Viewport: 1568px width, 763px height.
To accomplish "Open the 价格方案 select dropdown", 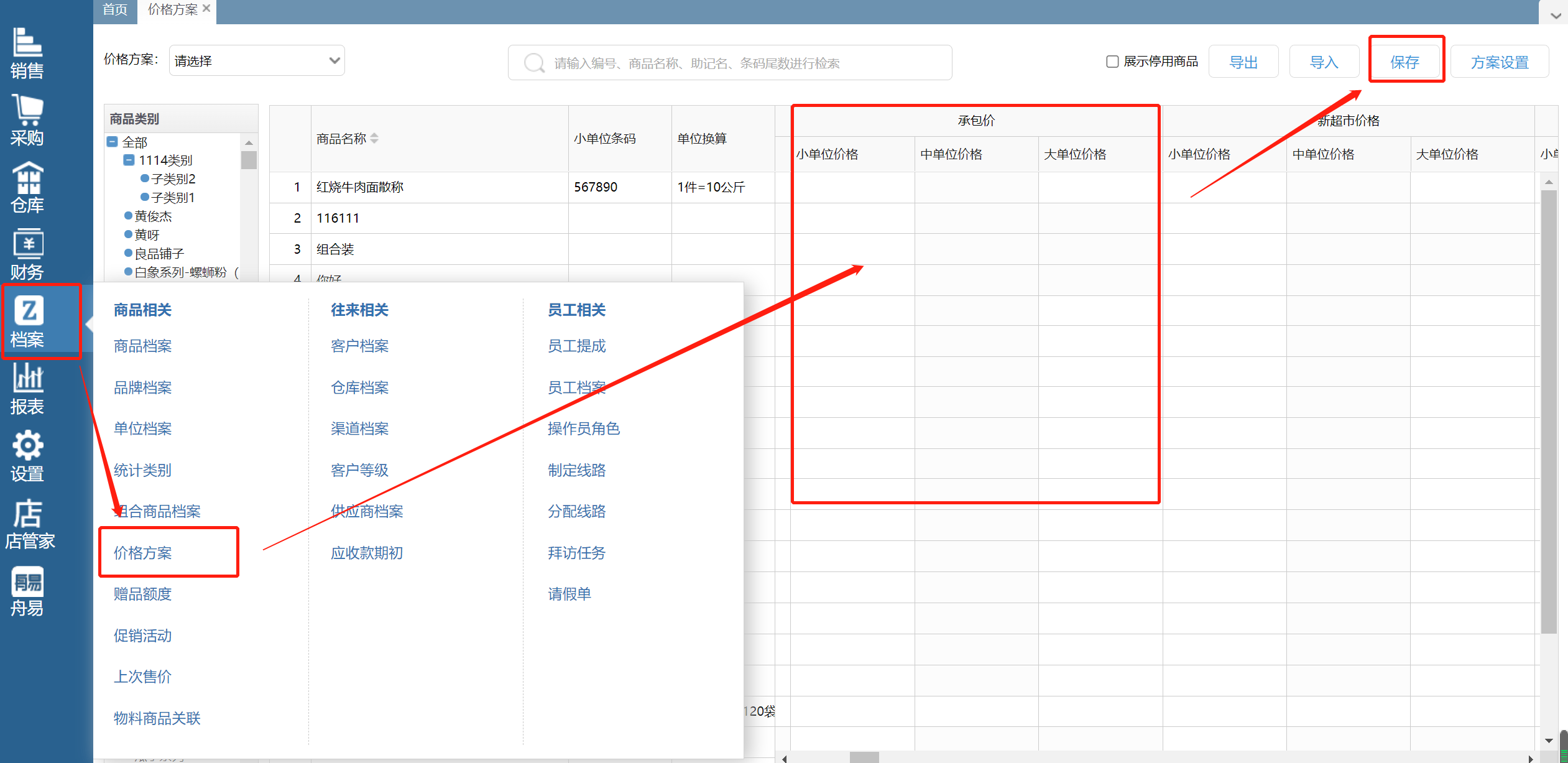I will tap(257, 61).
